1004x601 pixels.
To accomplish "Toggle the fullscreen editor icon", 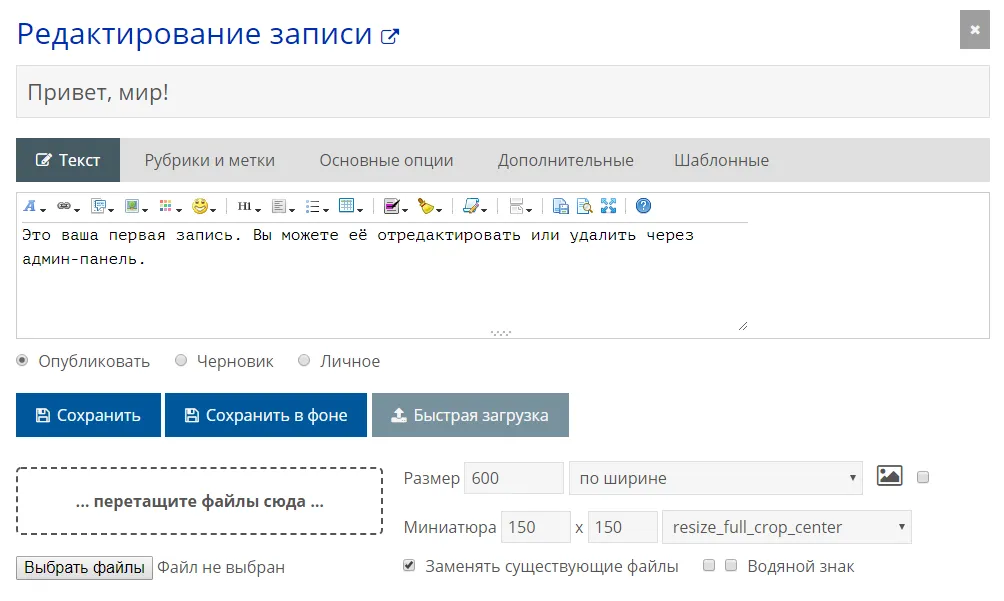I will (x=608, y=207).
